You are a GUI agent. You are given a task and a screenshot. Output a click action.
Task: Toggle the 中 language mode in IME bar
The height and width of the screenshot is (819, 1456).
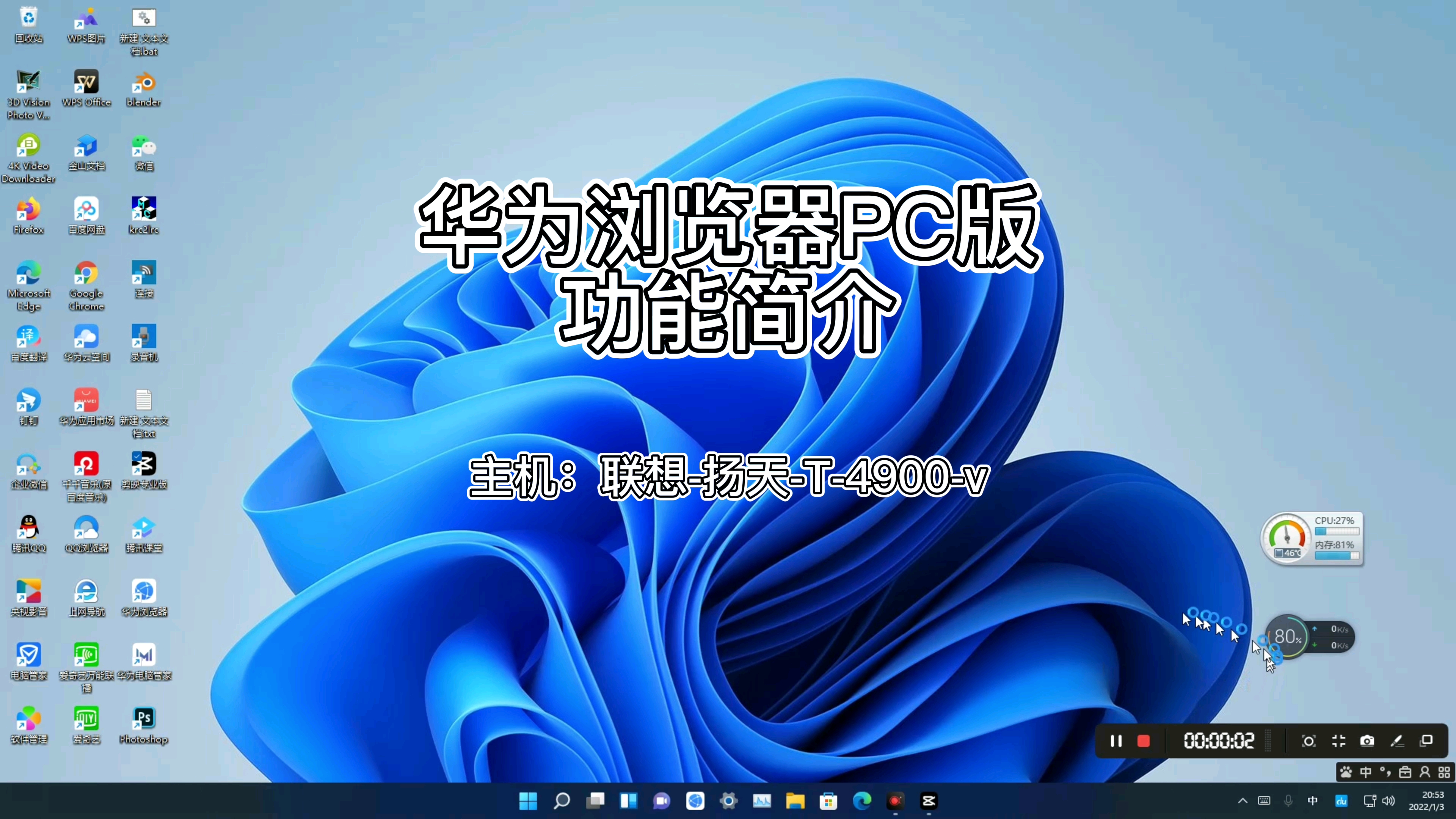coord(1365,772)
